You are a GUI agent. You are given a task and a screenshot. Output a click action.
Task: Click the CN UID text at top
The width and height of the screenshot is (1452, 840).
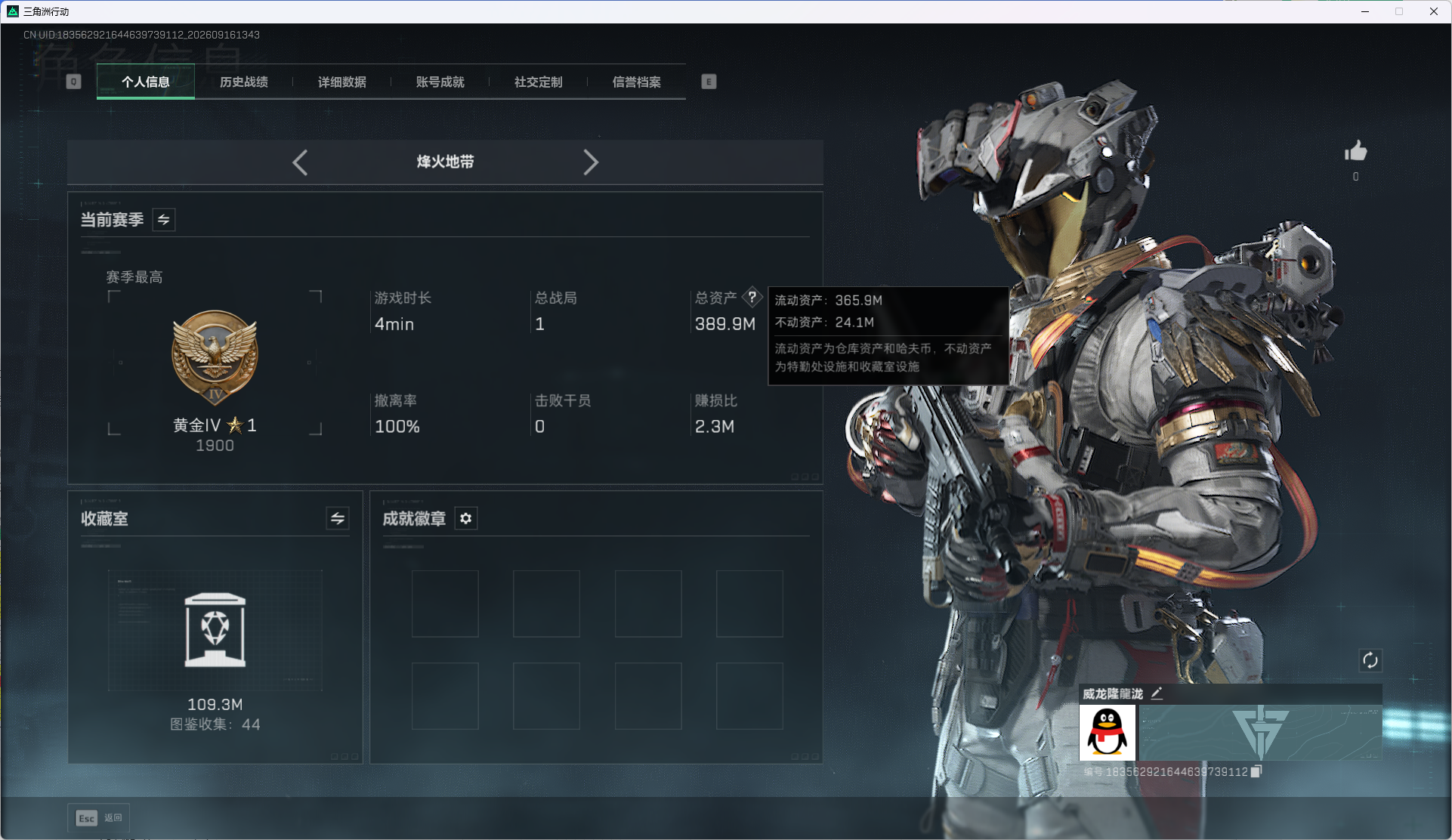coord(141,35)
